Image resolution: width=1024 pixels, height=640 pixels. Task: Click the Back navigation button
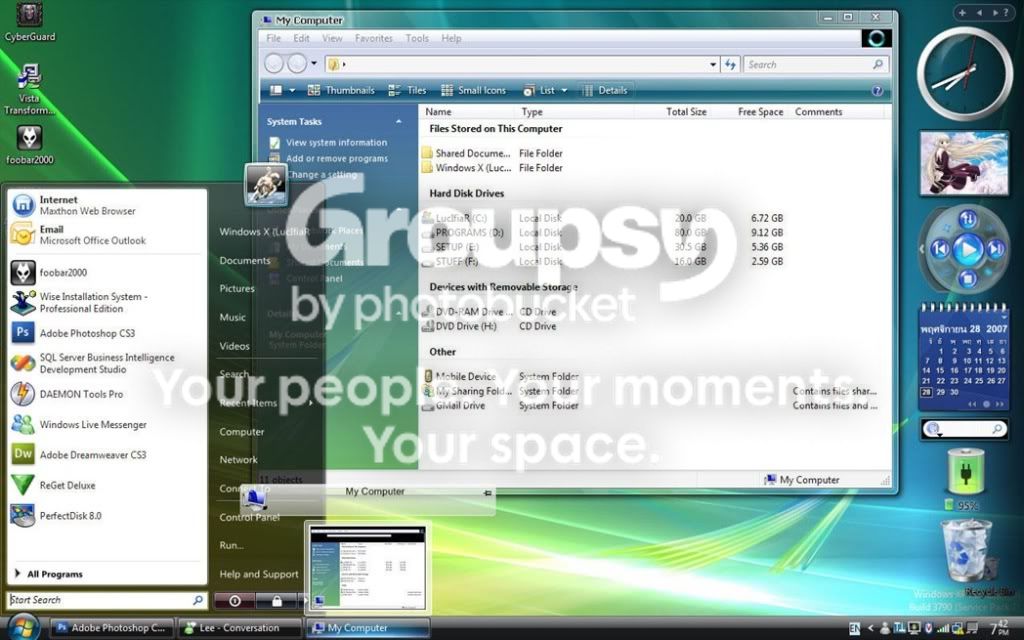(x=274, y=63)
